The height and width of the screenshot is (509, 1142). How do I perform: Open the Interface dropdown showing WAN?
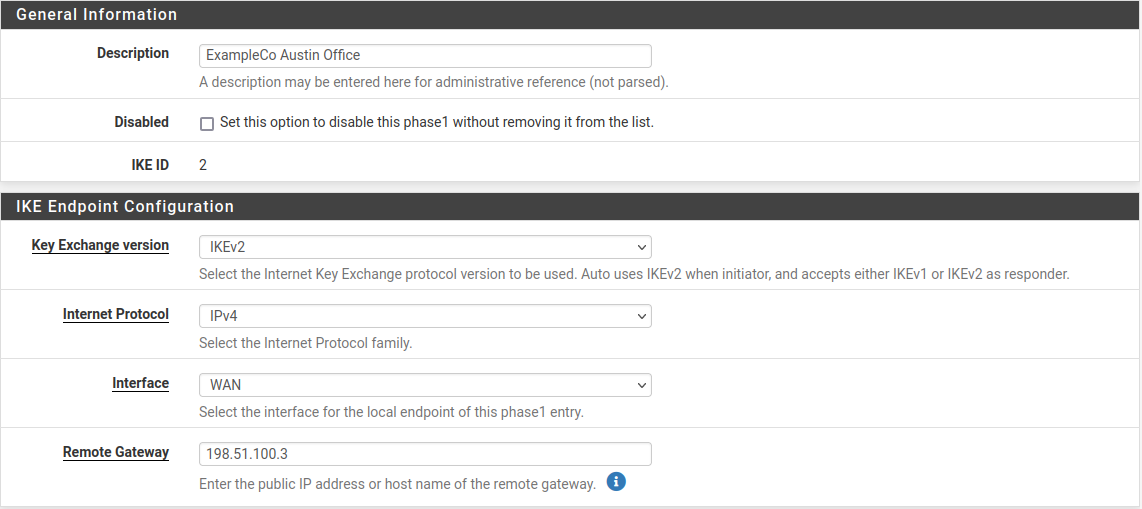425,385
